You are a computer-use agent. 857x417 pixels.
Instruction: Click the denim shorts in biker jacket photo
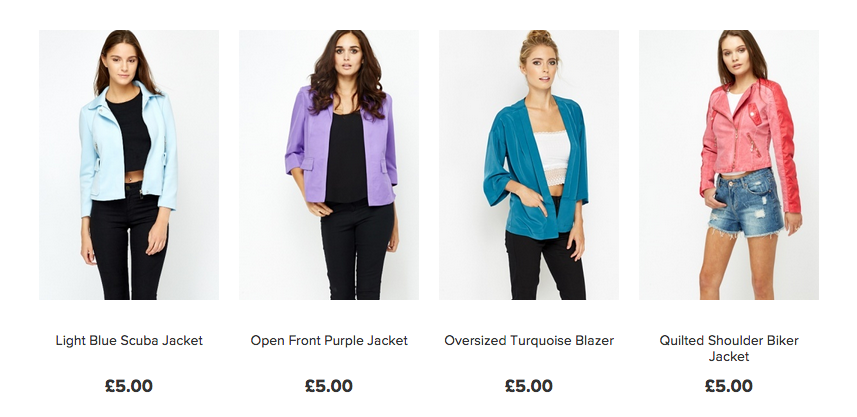click(x=748, y=203)
